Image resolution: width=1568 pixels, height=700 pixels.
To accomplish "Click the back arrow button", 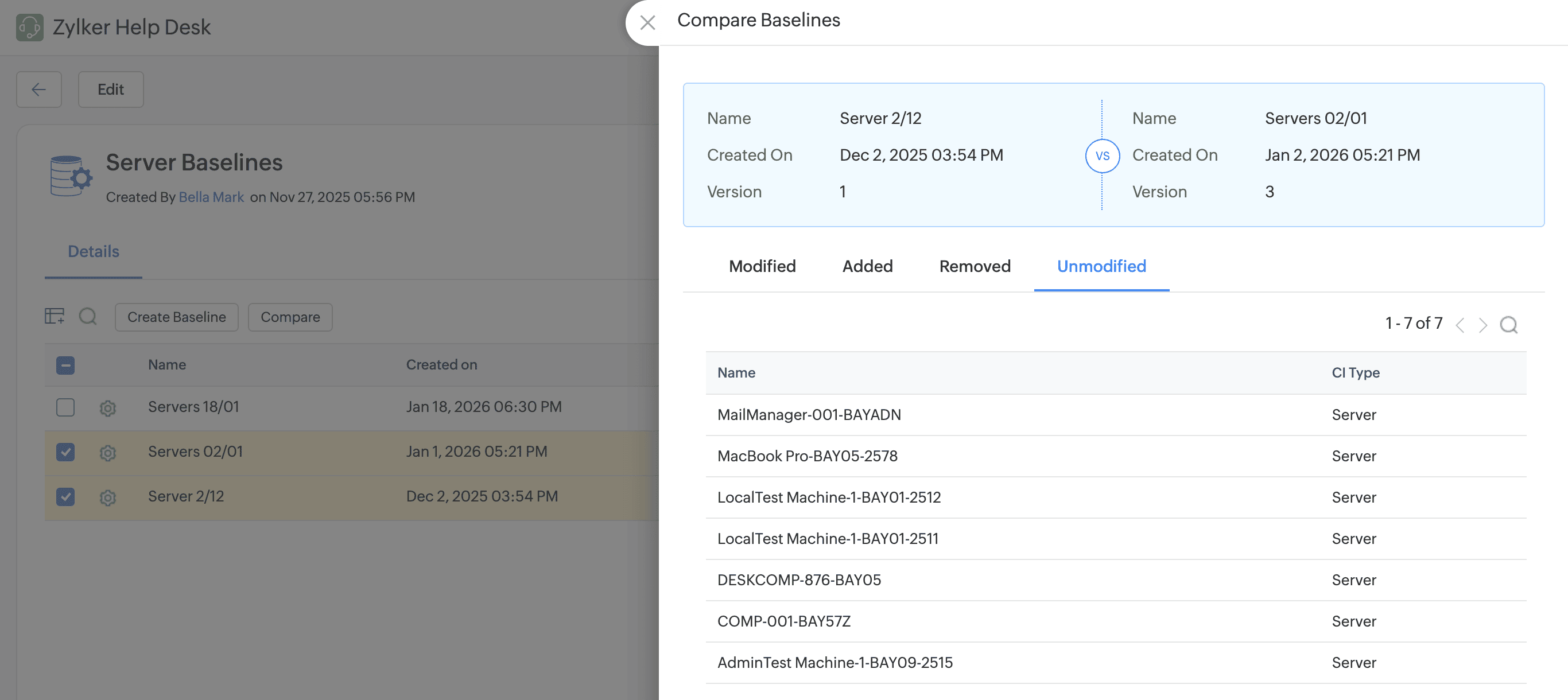I will [39, 90].
